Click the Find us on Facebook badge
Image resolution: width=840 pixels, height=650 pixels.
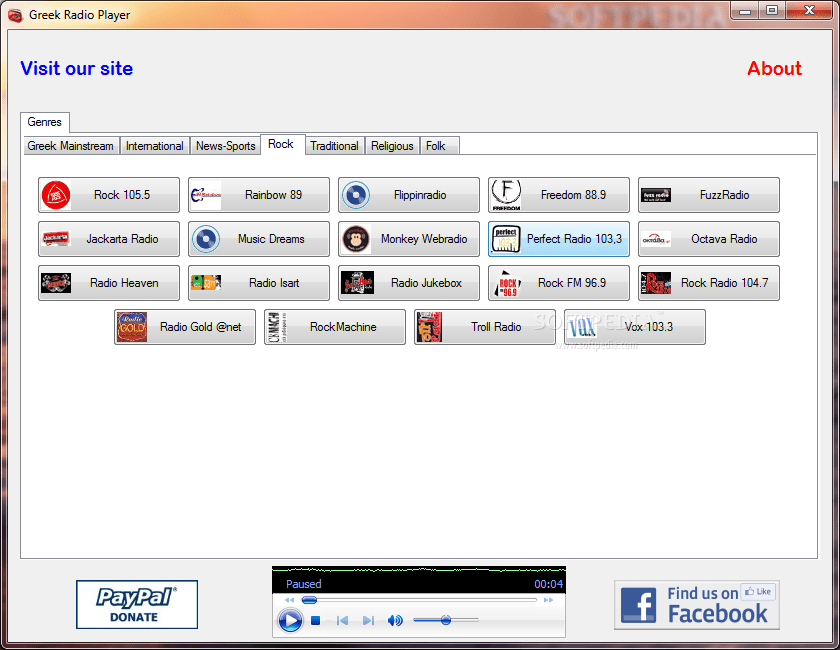[x=696, y=604]
